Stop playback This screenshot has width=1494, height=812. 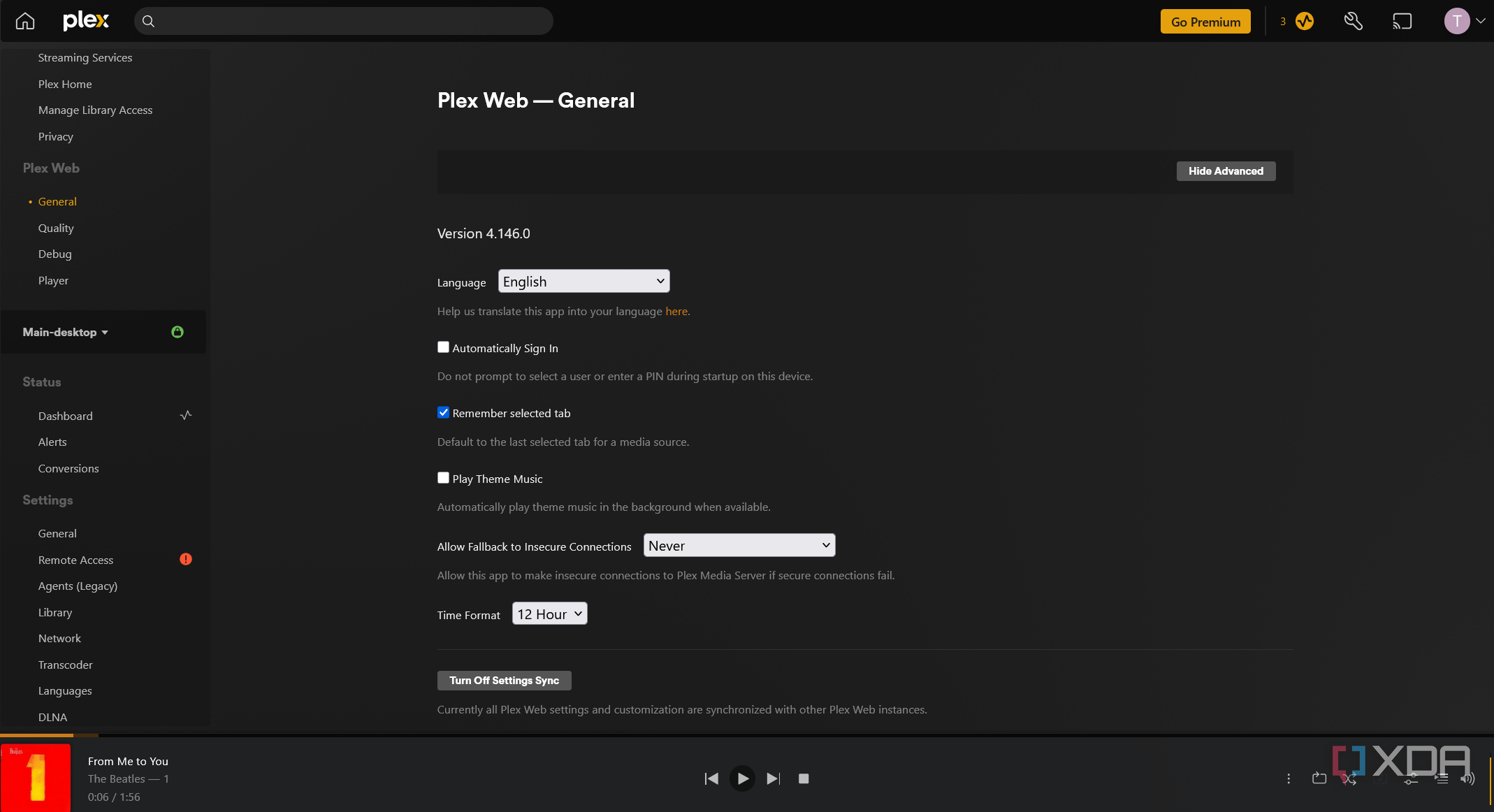(x=804, y=778)
